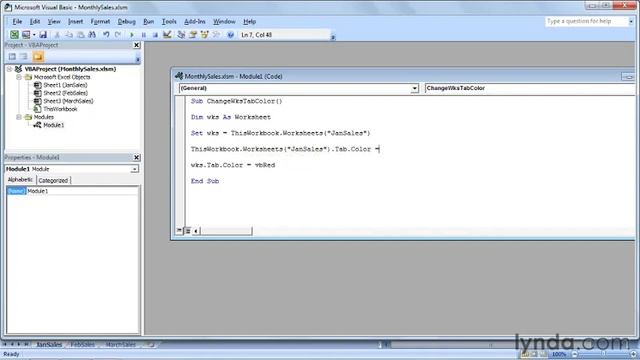Viewport: 640px width, 360px height.
Task: Undo the last edit
Action: 106,35
